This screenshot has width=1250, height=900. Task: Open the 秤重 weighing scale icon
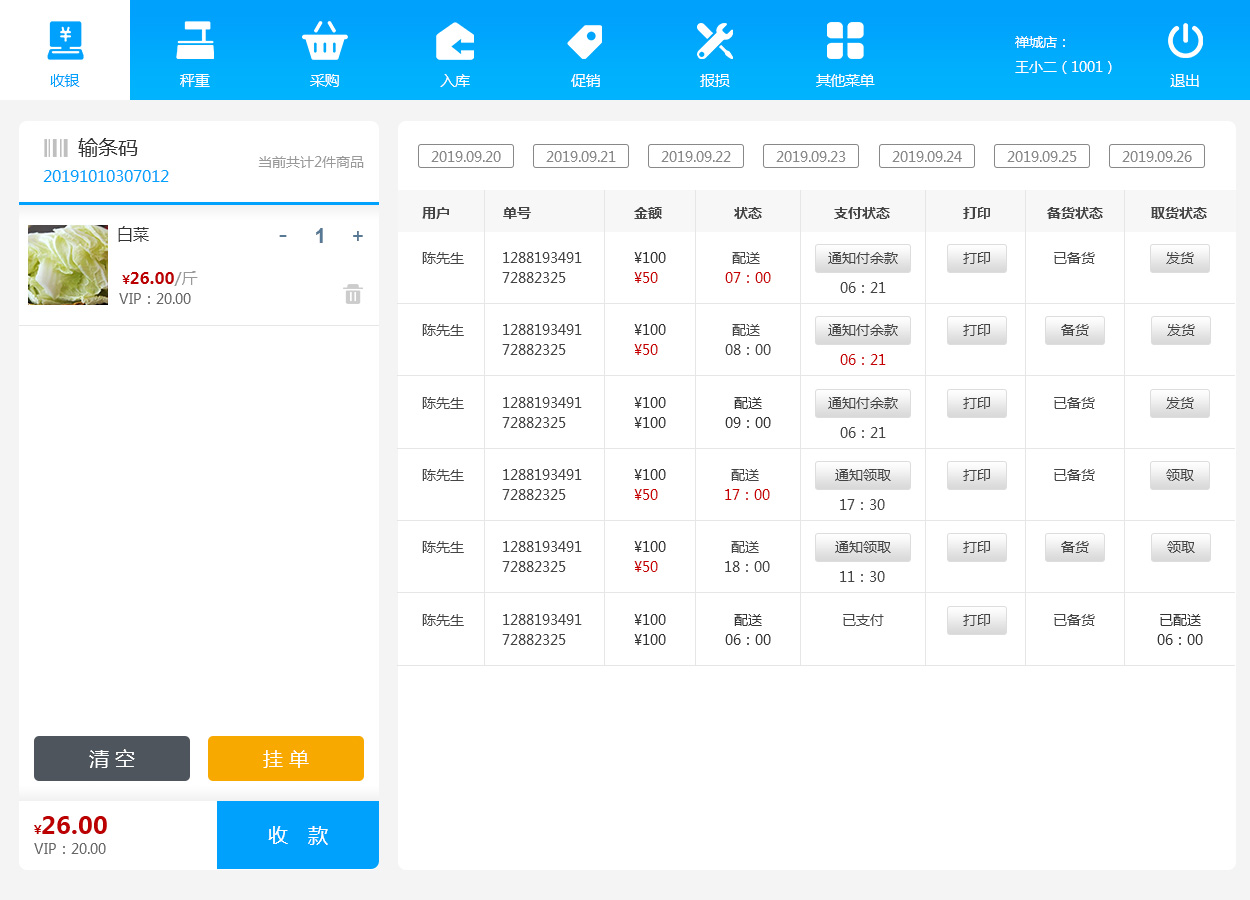click(x=195, y=42)
